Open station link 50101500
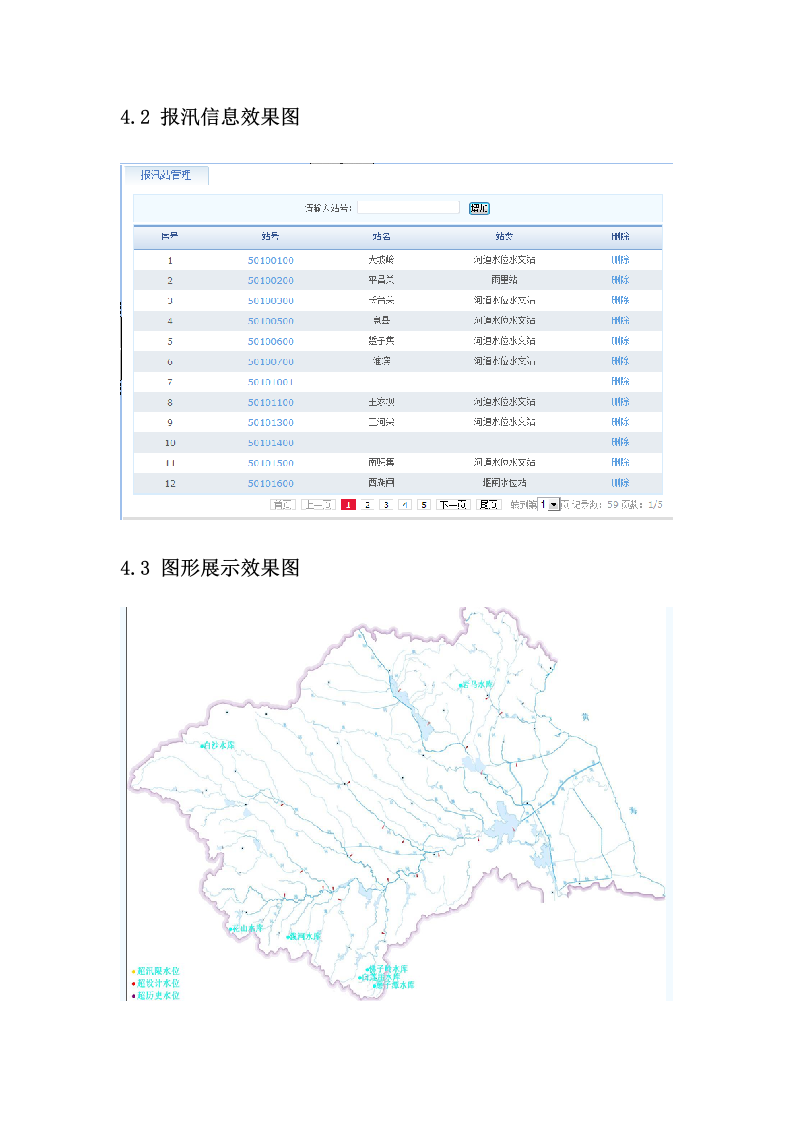The width and height of the screenshot is (793, 1122). point(271,463)
